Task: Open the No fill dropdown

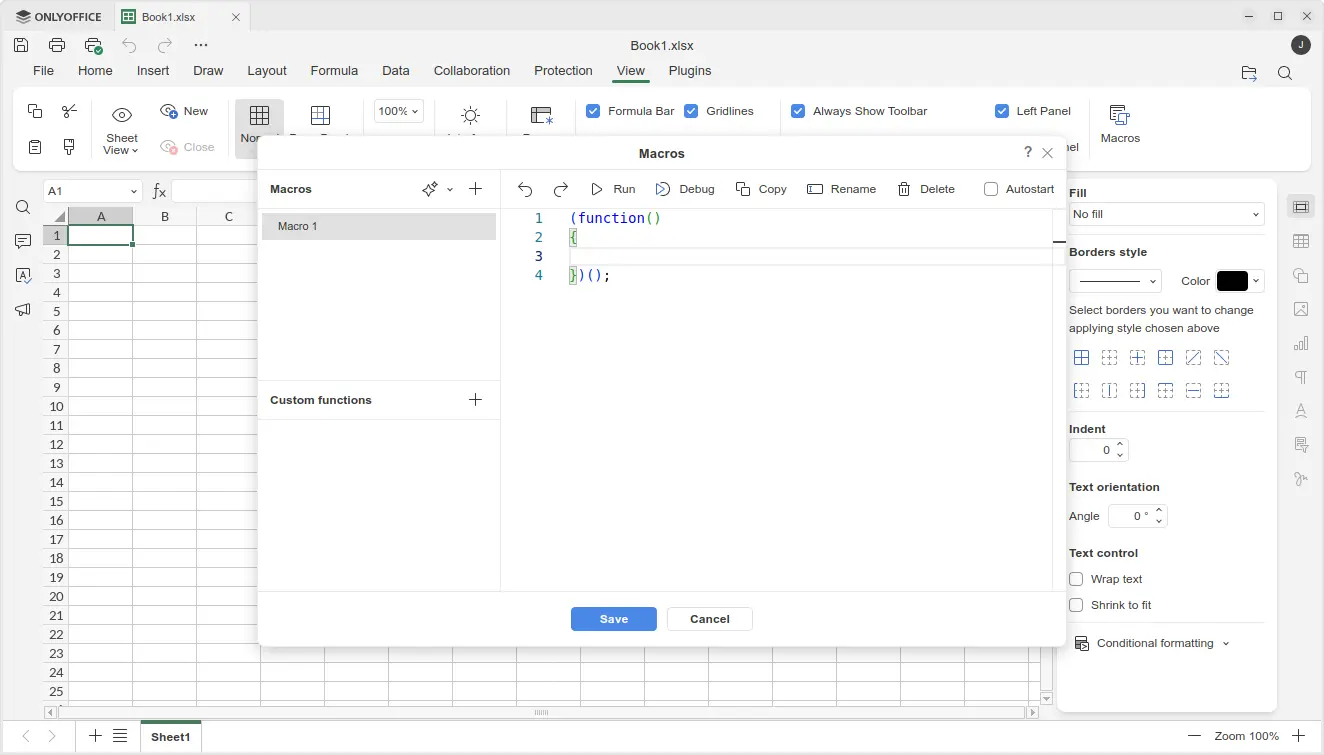Action: pos(1166,214)
